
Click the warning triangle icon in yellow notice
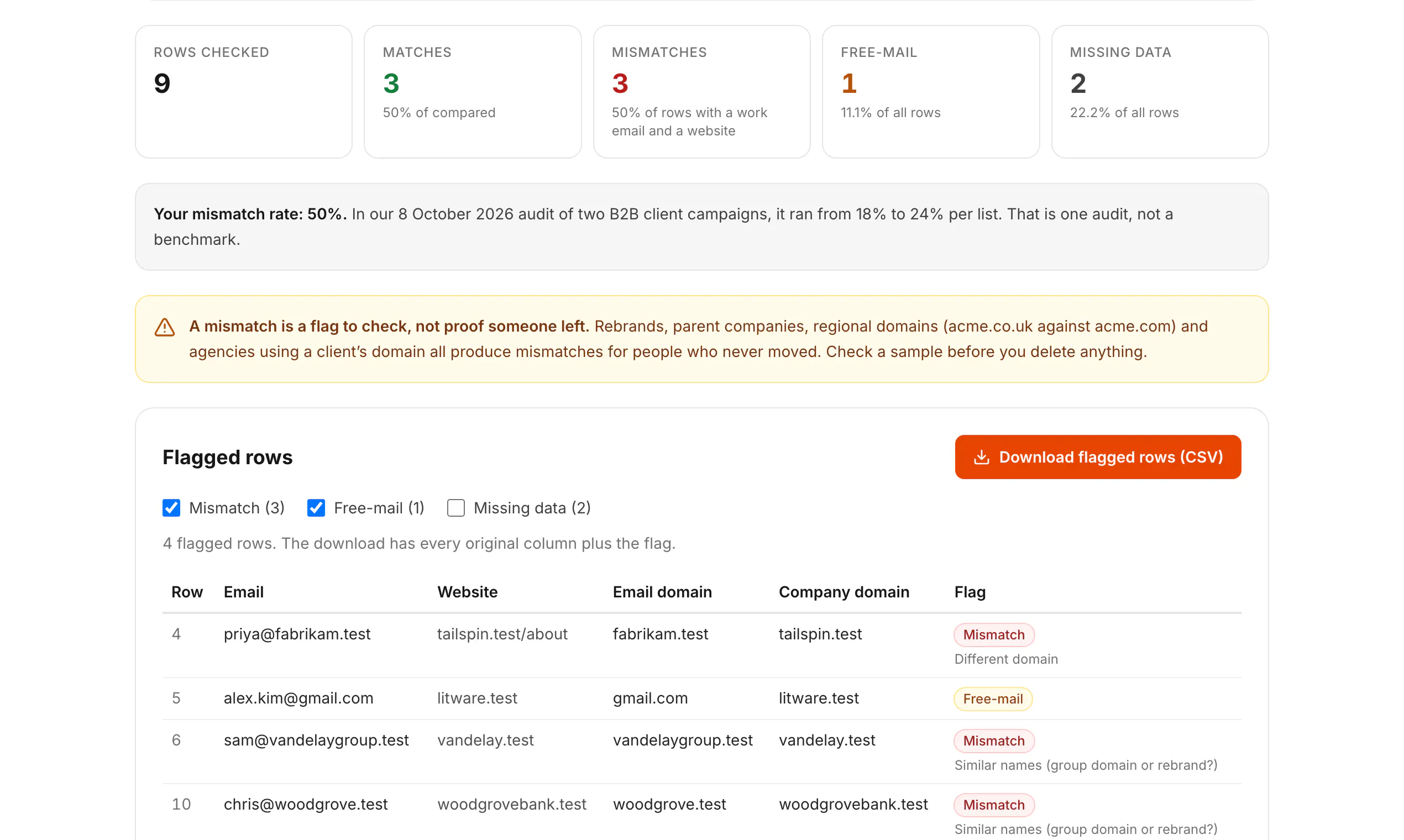point(165,327)
